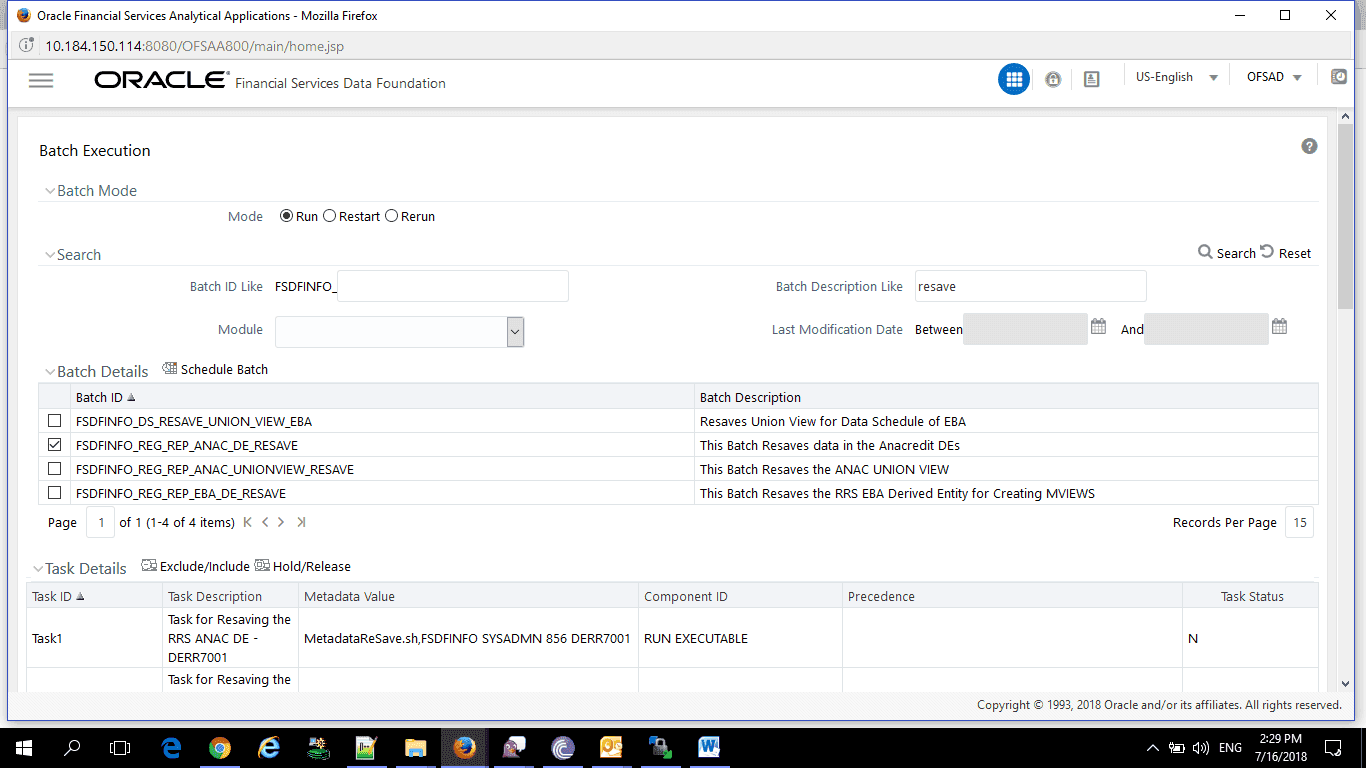
Task: Open the Windows notification center
Action: pyautogui.click(x=1333, y=747)
